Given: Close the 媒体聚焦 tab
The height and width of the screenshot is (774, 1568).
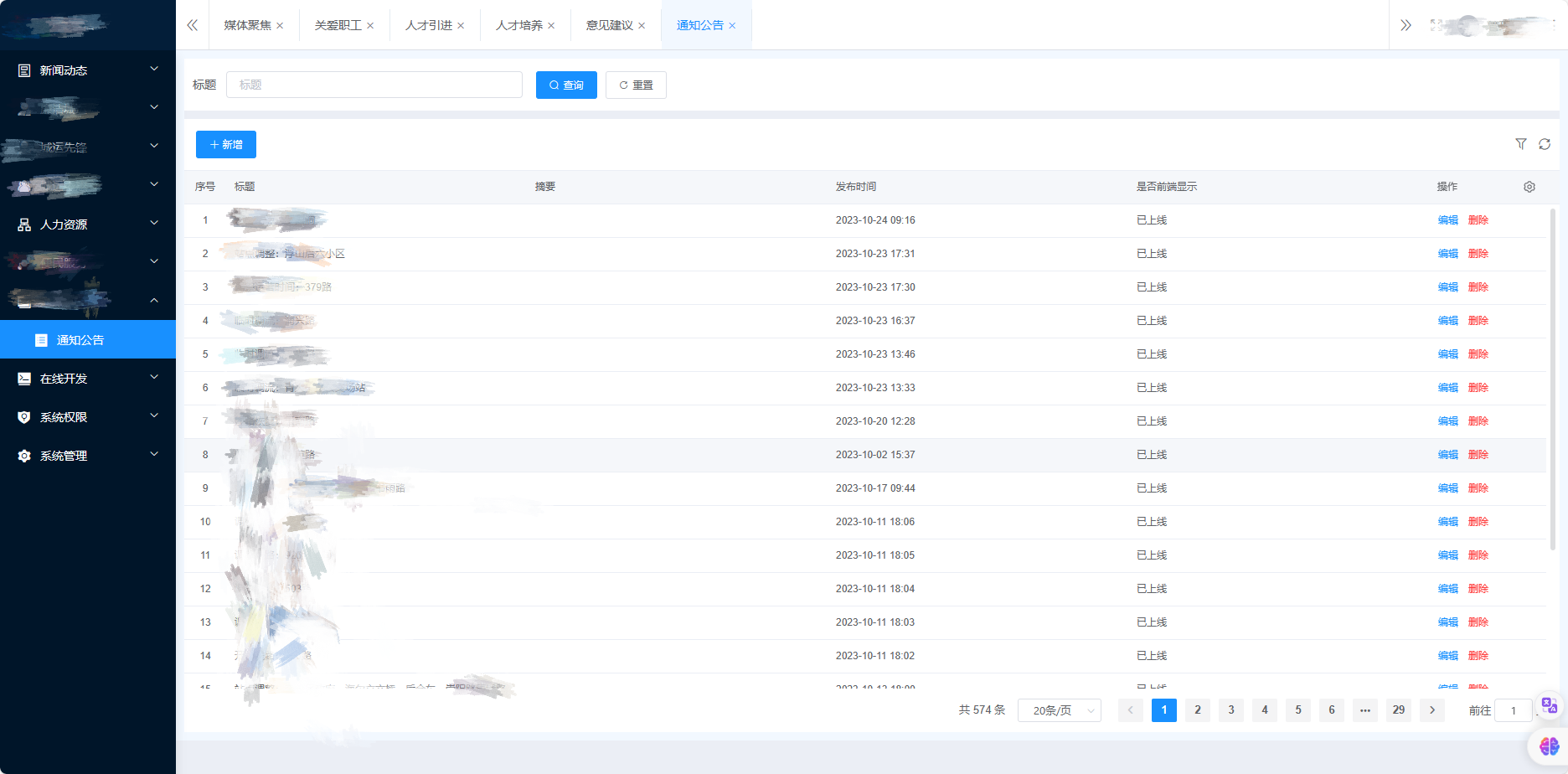Looking at the screenshot, I should pyautogui.click(x=280, y=26).
